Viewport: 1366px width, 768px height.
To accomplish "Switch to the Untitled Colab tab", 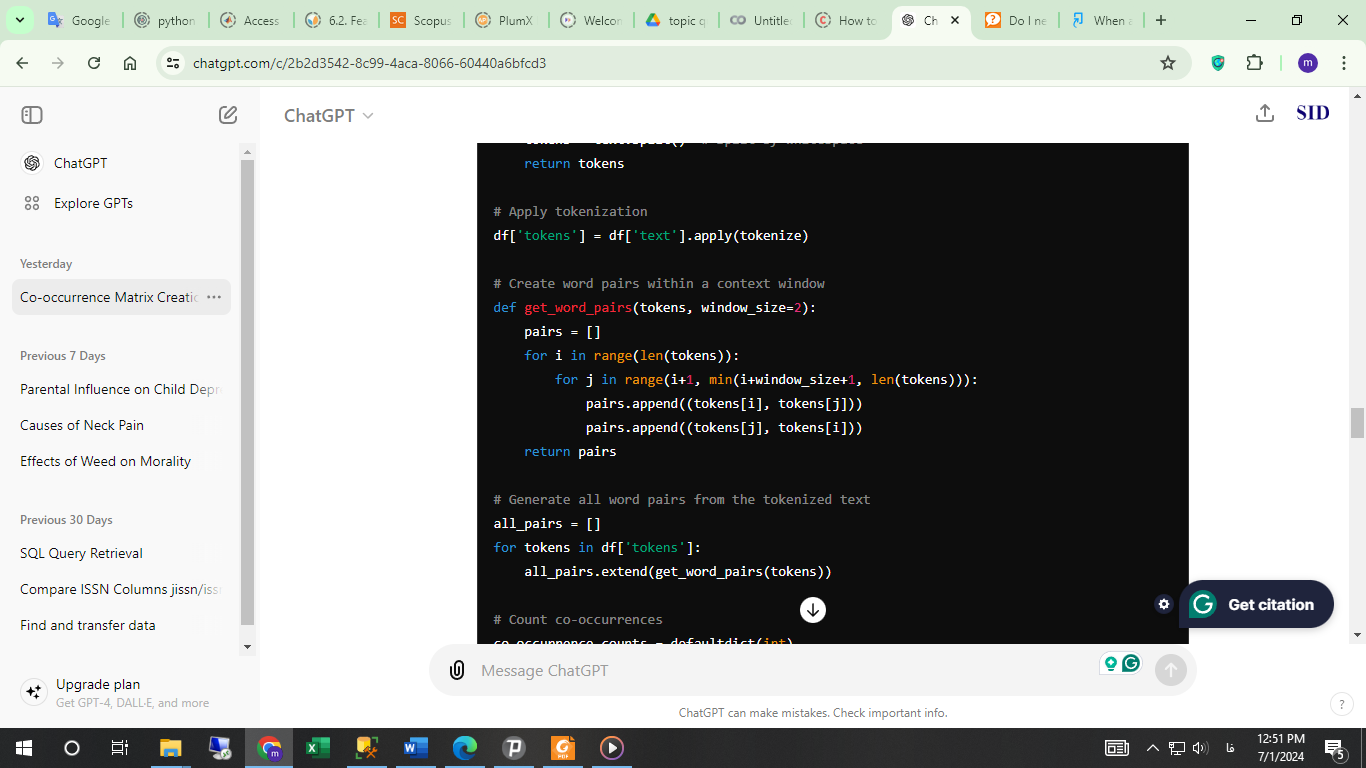I will pos(762,20).
